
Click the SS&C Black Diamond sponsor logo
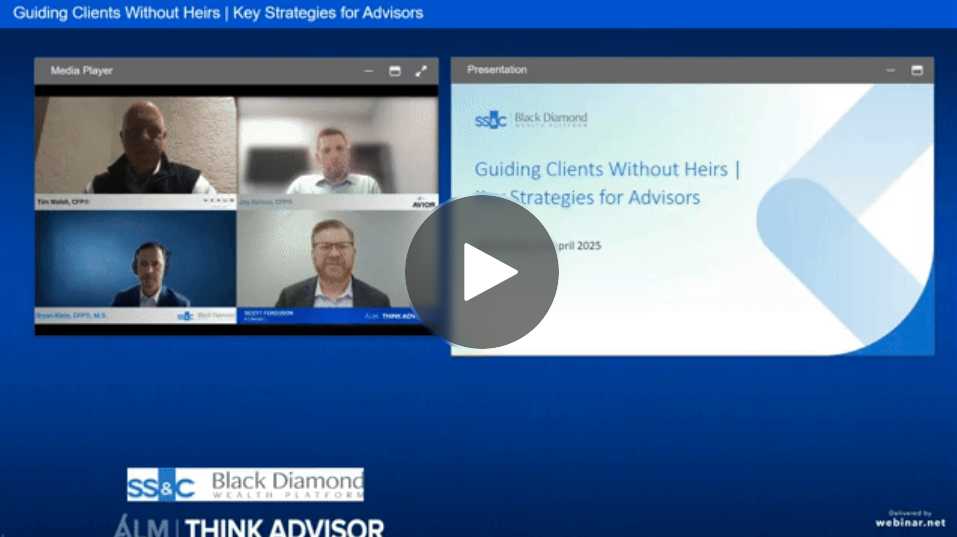point(245,485)
